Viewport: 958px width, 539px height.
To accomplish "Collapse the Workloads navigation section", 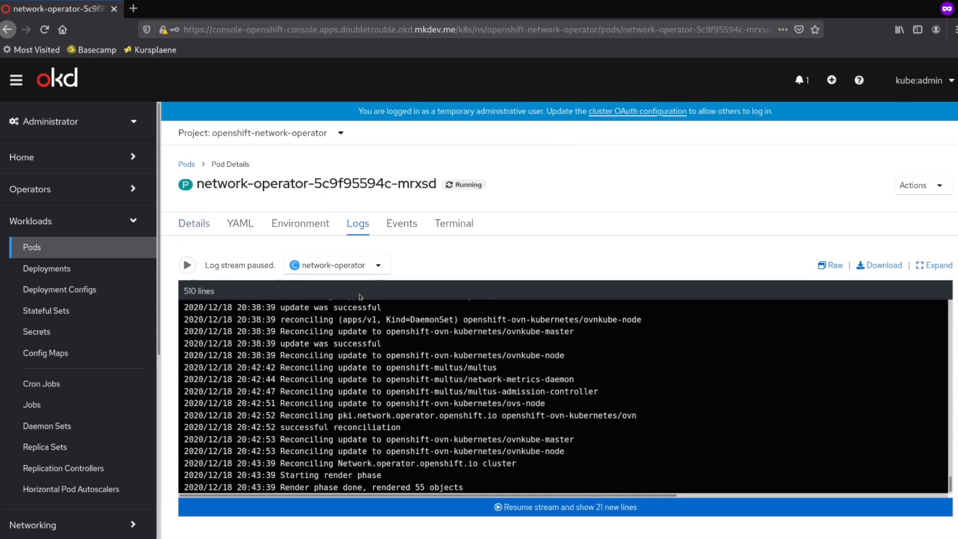I will pyautogui.click(x=73, y=221).
